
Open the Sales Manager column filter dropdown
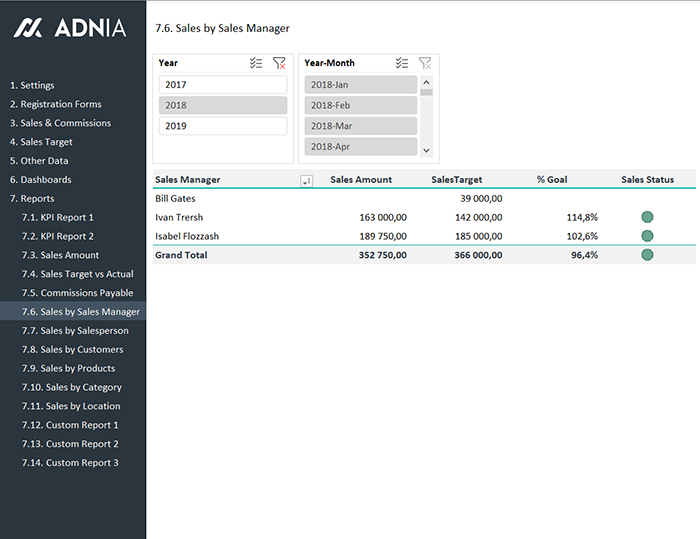click(306, 180)
